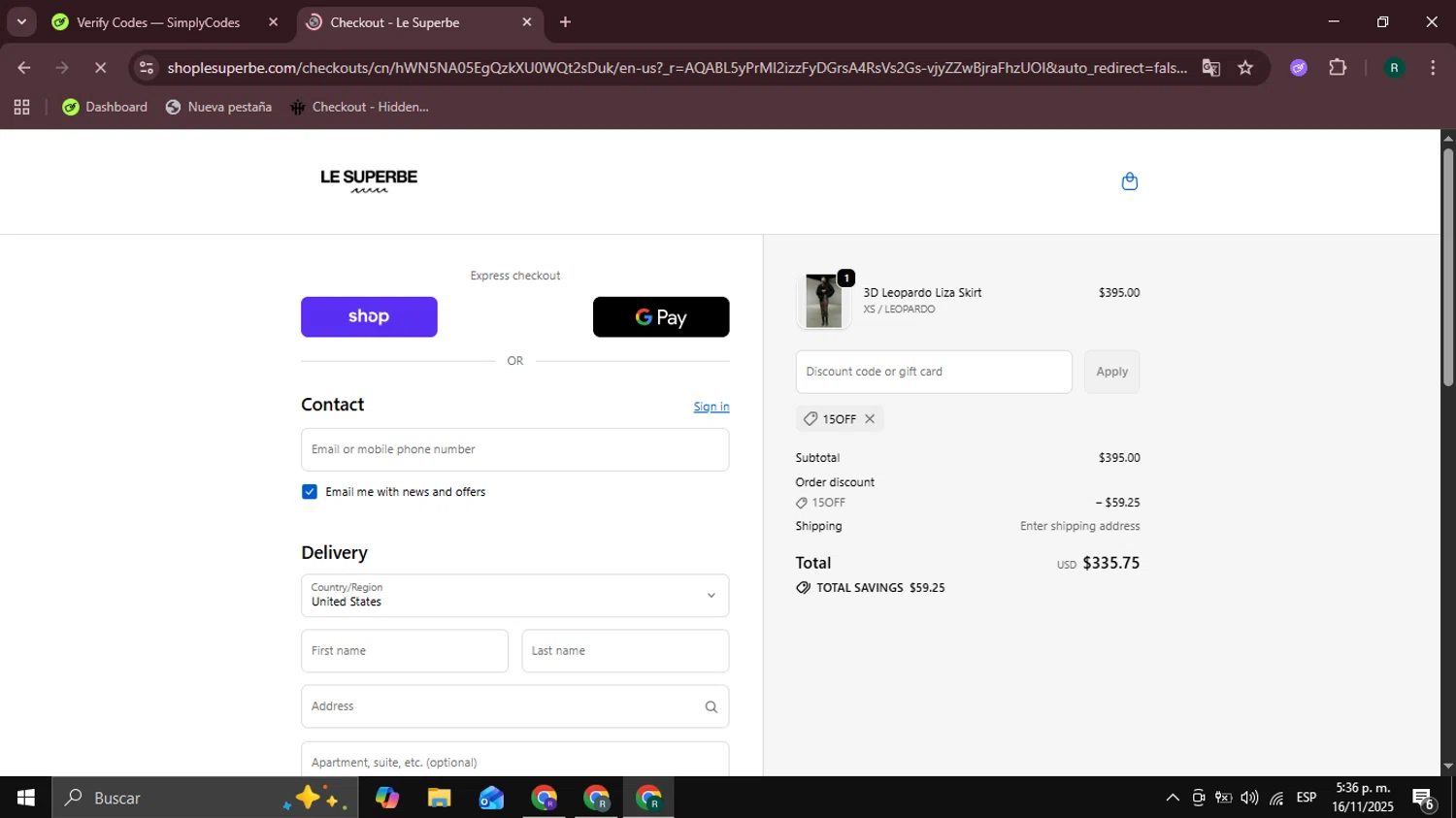Viewport: 1456px width, 818px height.
Task: Focus the Last name field
Action: pyautogui.click(x=625, y=651)
